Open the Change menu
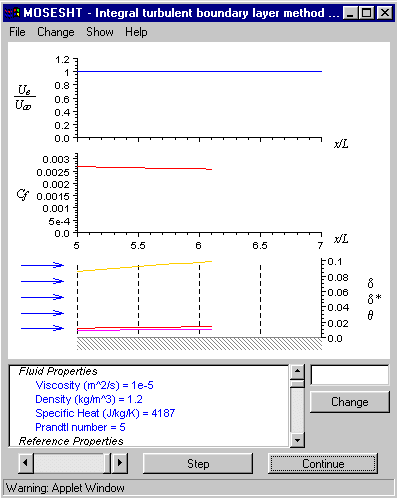The image size is (397, 498). pyautogui.click(x=56, y=32)
